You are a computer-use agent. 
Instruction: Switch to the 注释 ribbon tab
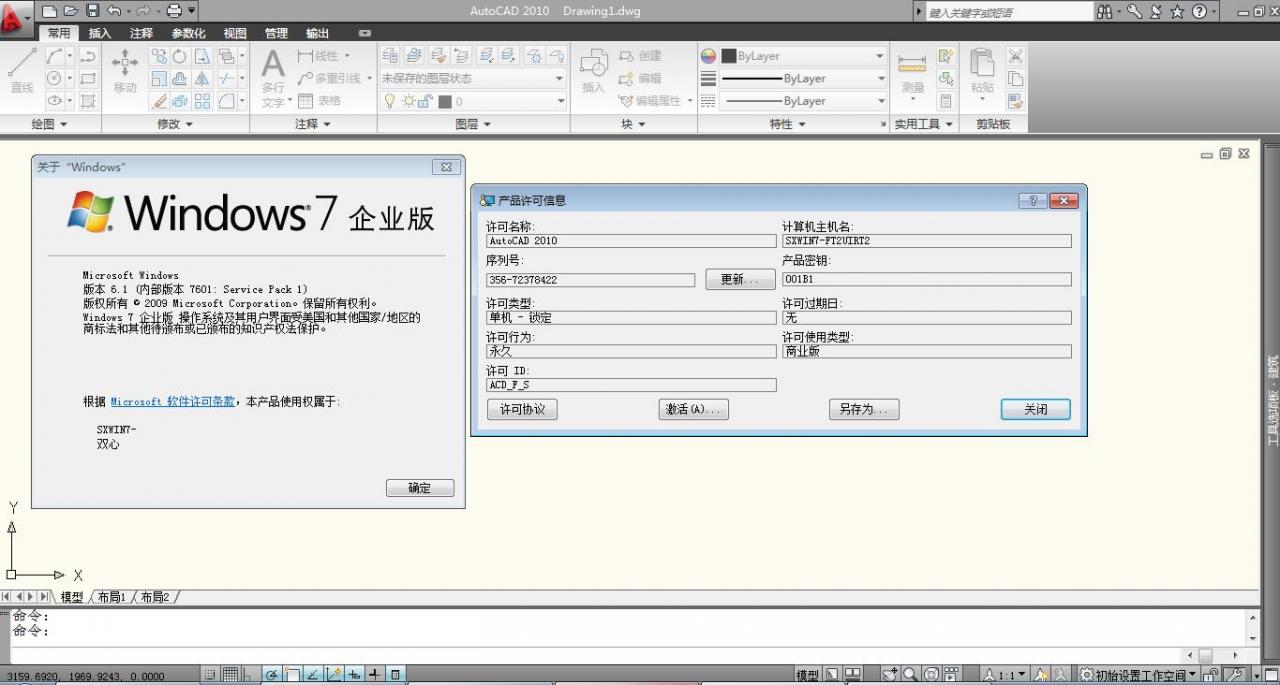click(141, 33)
